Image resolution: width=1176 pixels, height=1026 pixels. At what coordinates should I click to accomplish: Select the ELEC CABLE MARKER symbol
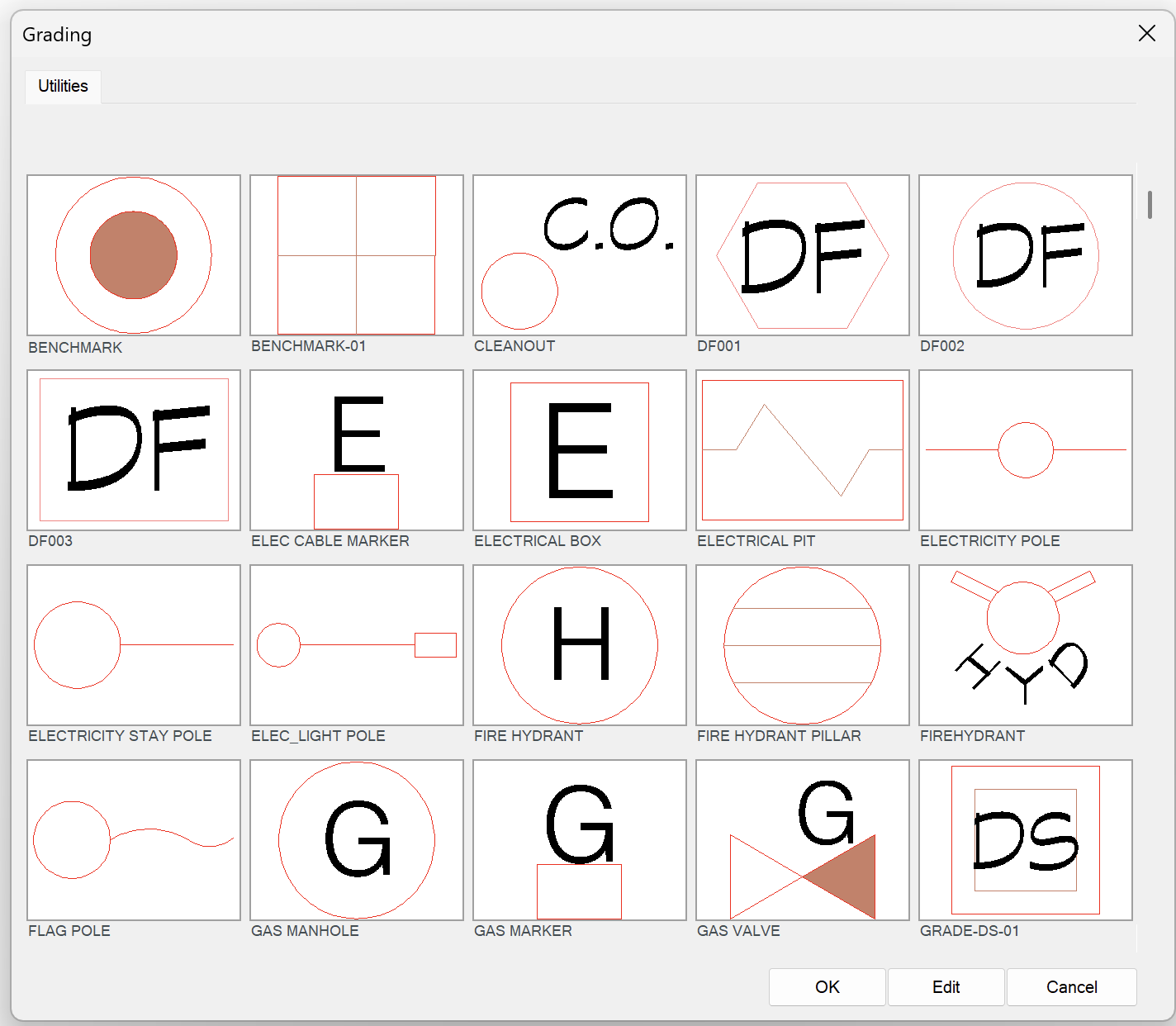(357, 450)
